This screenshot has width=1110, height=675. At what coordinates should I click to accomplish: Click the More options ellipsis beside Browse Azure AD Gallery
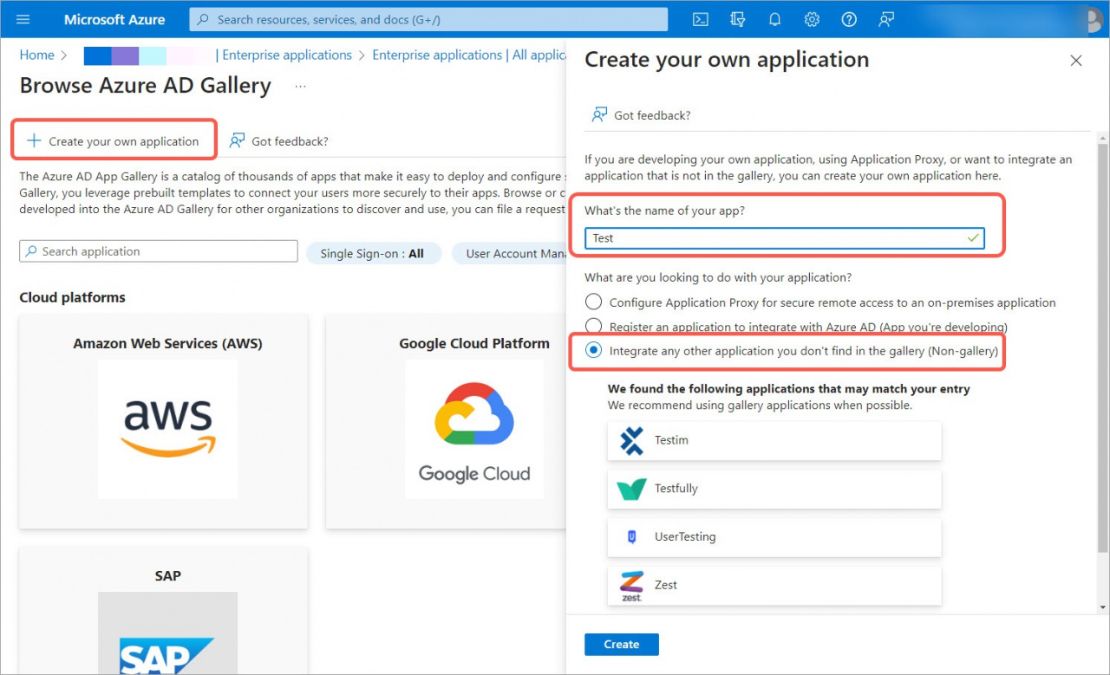(x=301, y=86)
